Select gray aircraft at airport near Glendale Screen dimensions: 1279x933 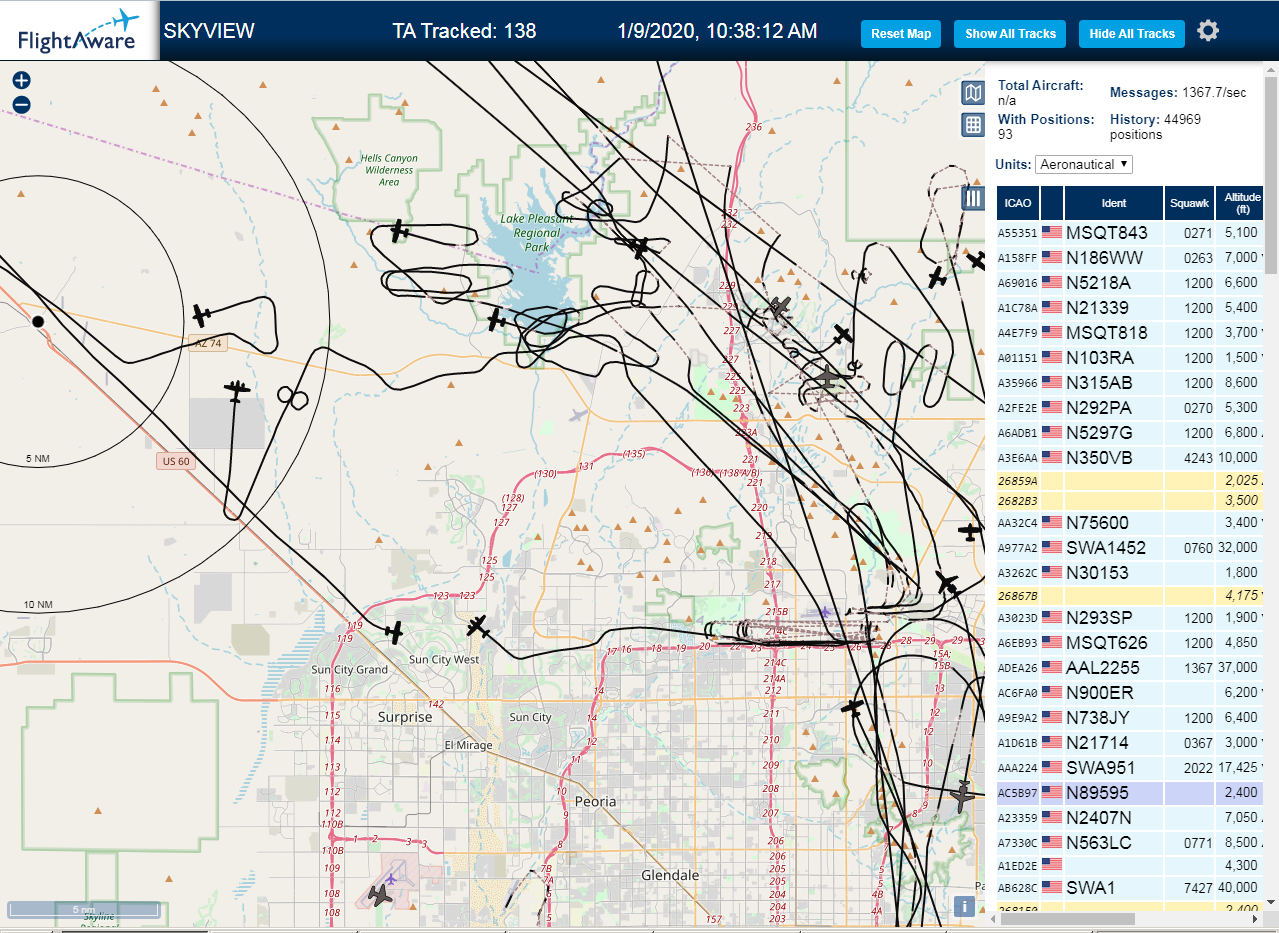(x=380, y=894)
